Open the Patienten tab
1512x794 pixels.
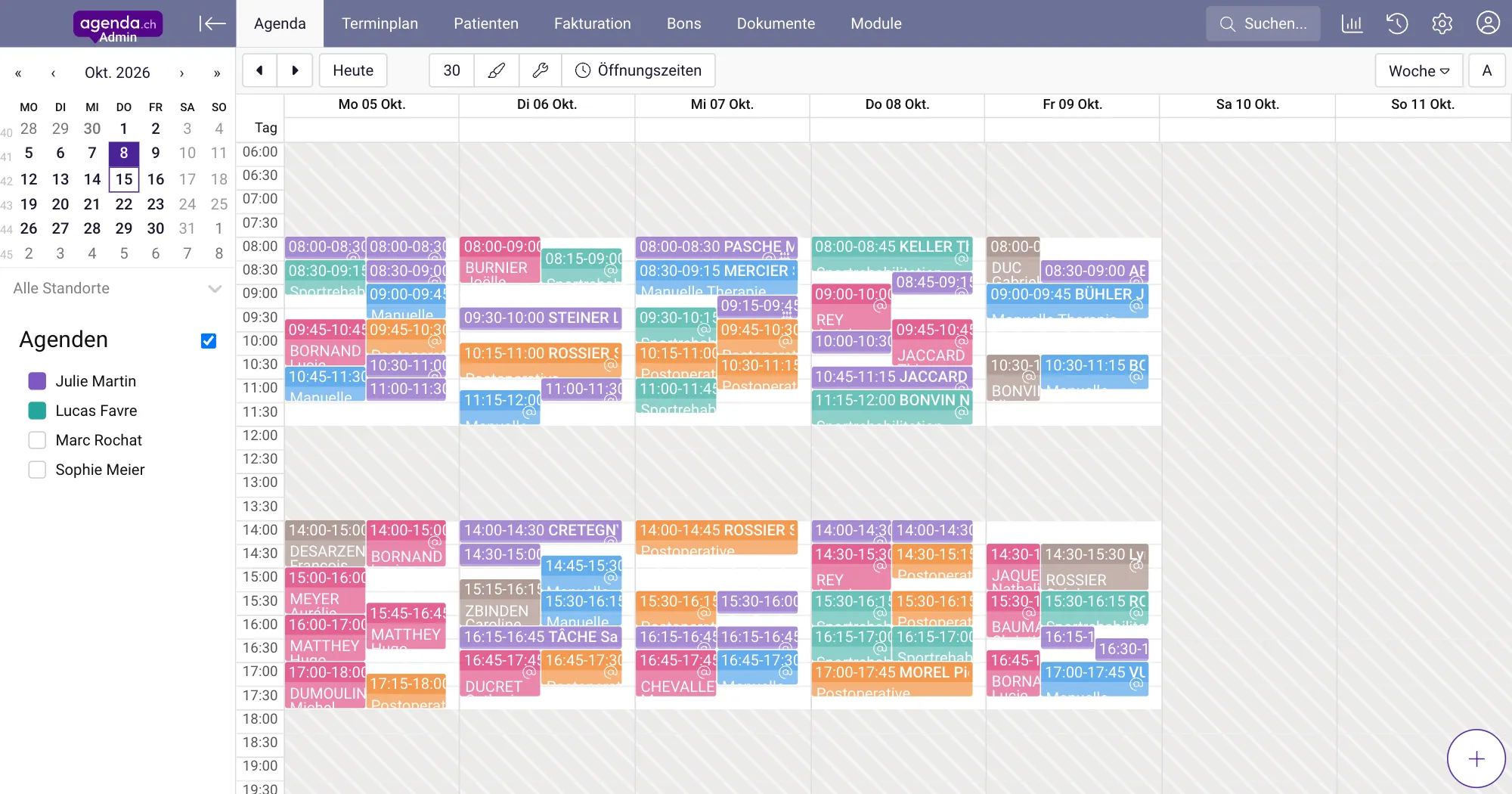pyautogui.click(x=486, y=23)
